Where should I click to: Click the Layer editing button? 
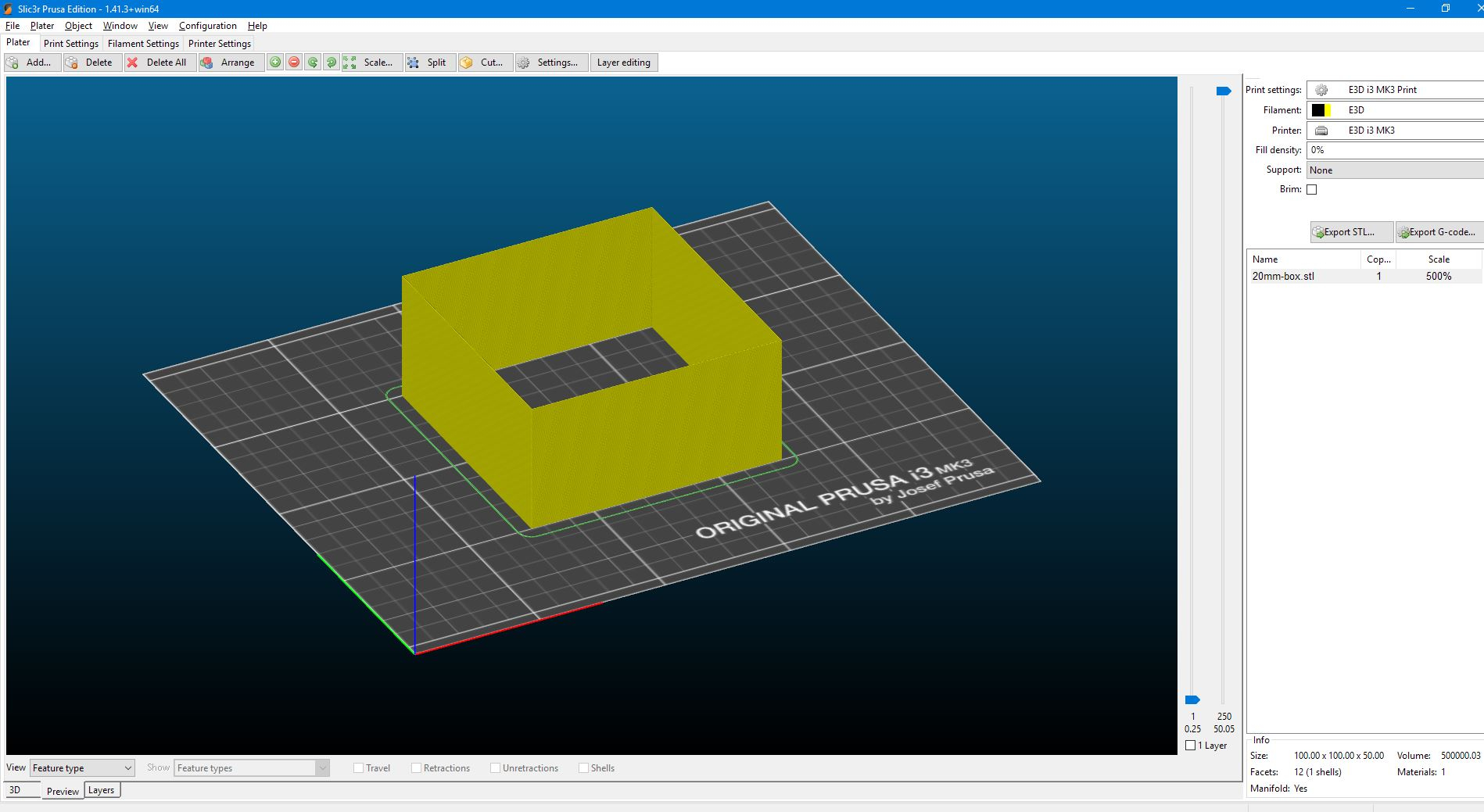click(624, 63)
